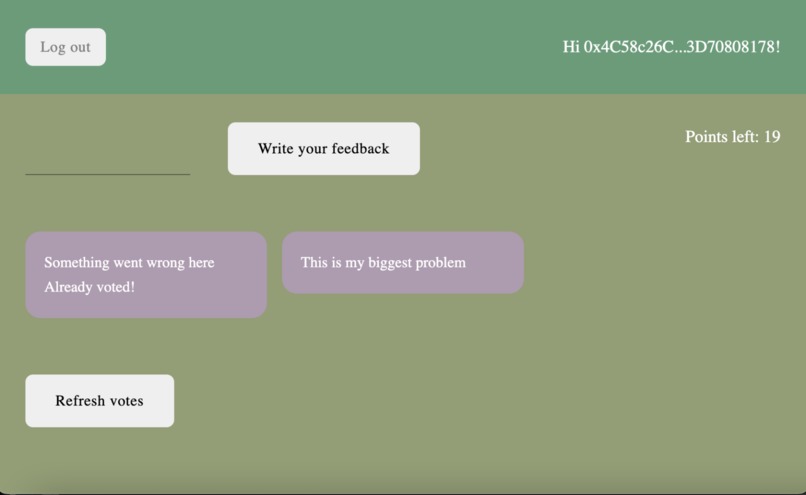Click the 'Points left: 19' text
This screenshot has height=495, width=806.
(732, 137)
